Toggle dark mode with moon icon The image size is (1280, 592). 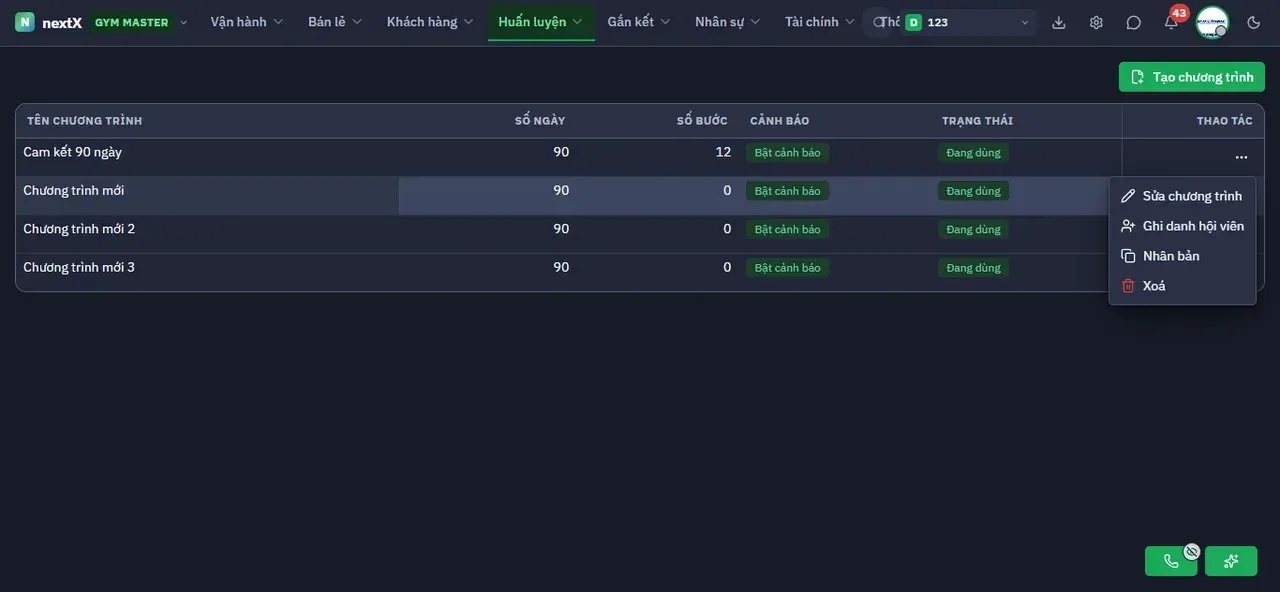click(1254, 22)
